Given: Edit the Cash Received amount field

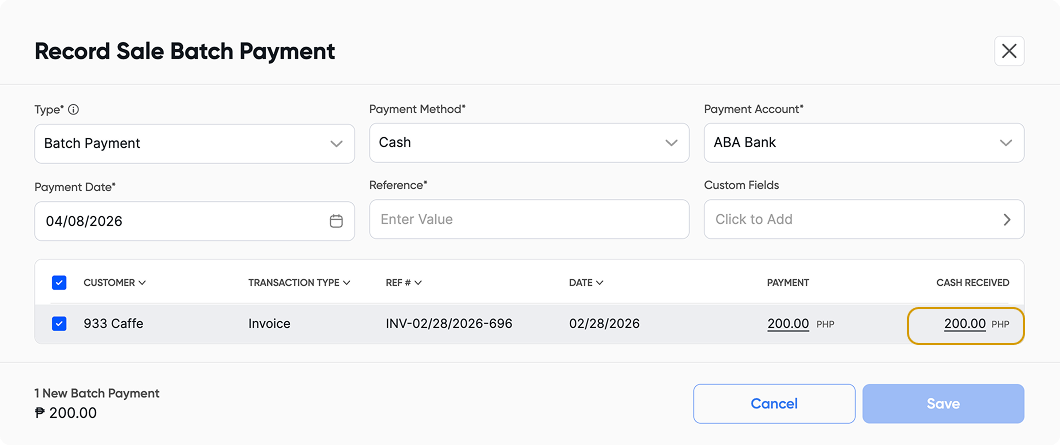Looking at the screenshot, I should coord(964,324).
